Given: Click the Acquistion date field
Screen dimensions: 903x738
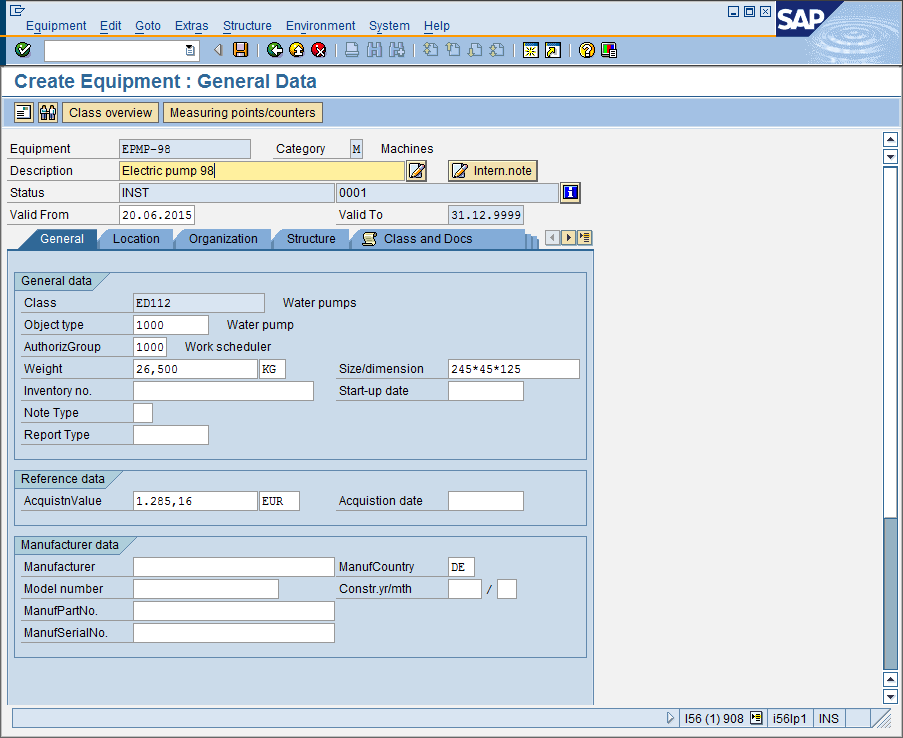Looking at the screenshot, I should [485, 501].
